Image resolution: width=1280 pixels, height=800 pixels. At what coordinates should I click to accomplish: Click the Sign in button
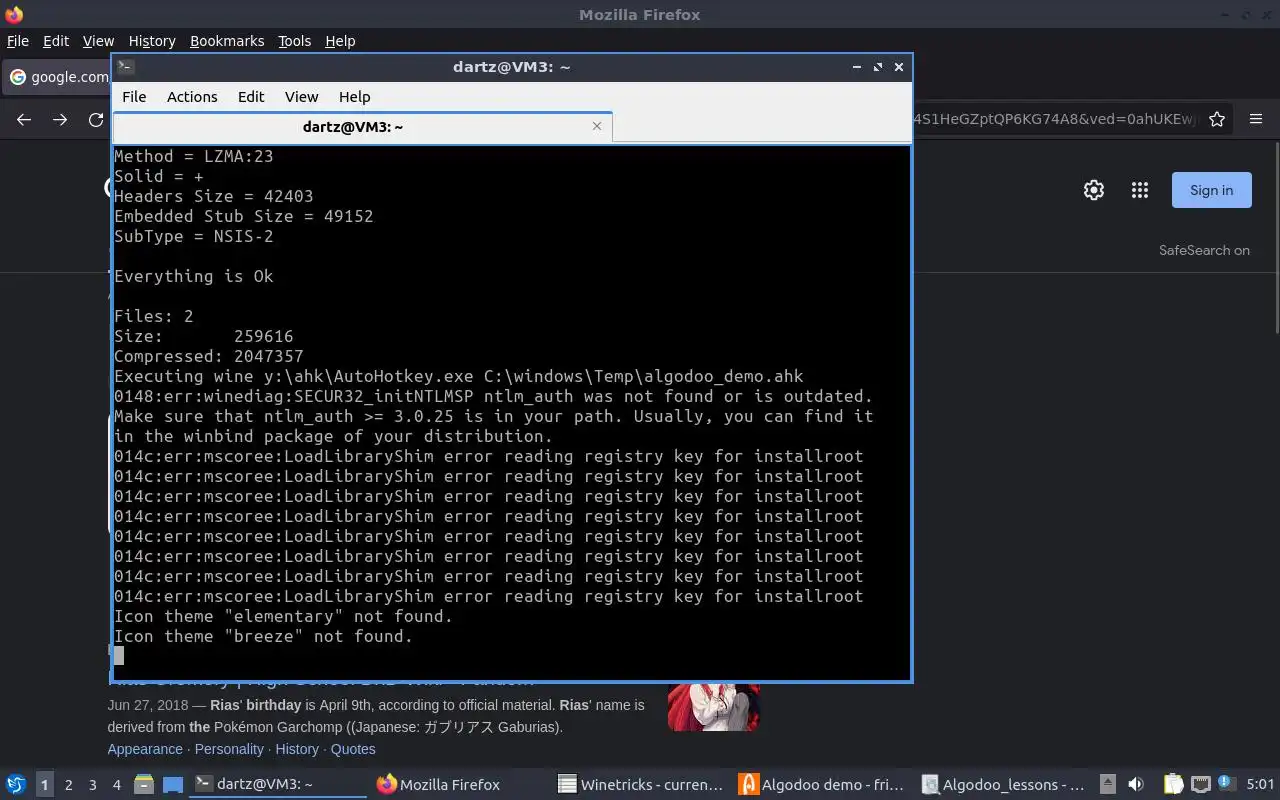(1211, 190)
